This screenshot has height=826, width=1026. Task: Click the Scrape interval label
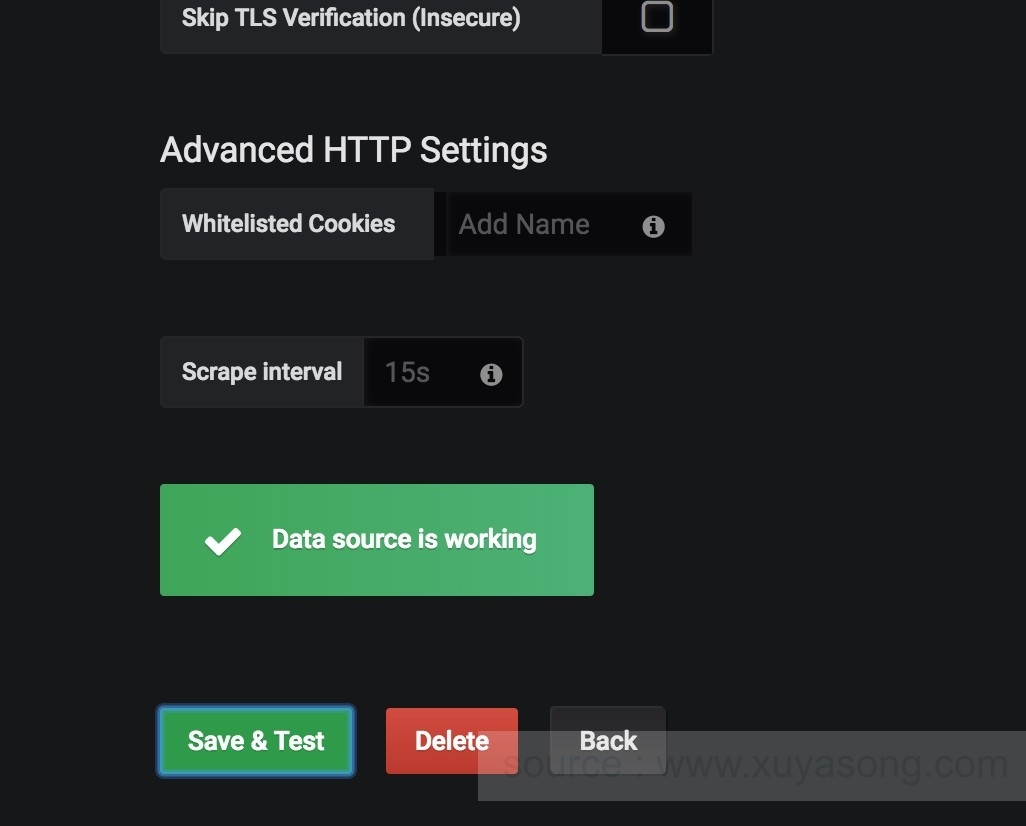262,372
